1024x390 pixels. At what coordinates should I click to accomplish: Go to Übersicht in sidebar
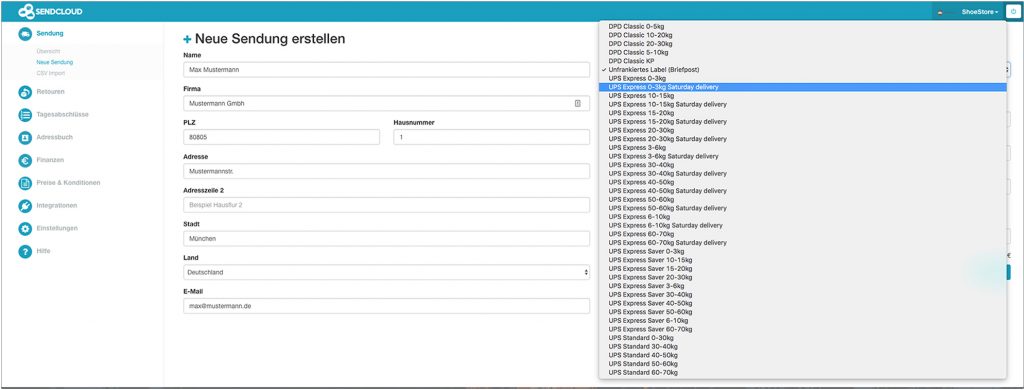click(x=48, y=51)
